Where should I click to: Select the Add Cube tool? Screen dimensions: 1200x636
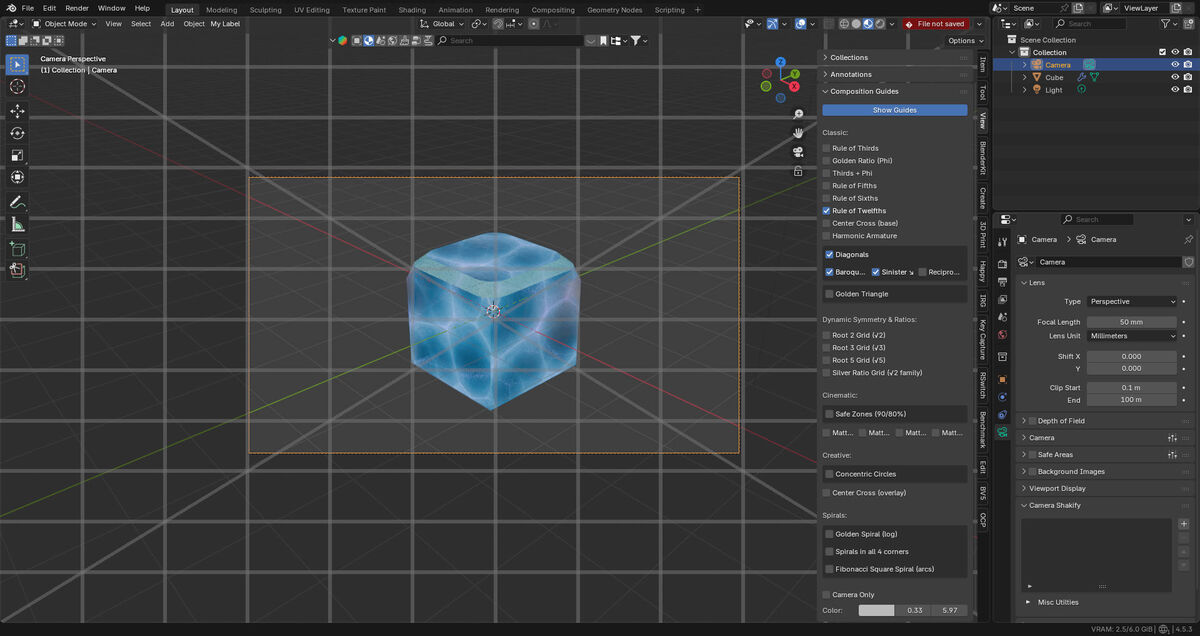pos(17,248)
